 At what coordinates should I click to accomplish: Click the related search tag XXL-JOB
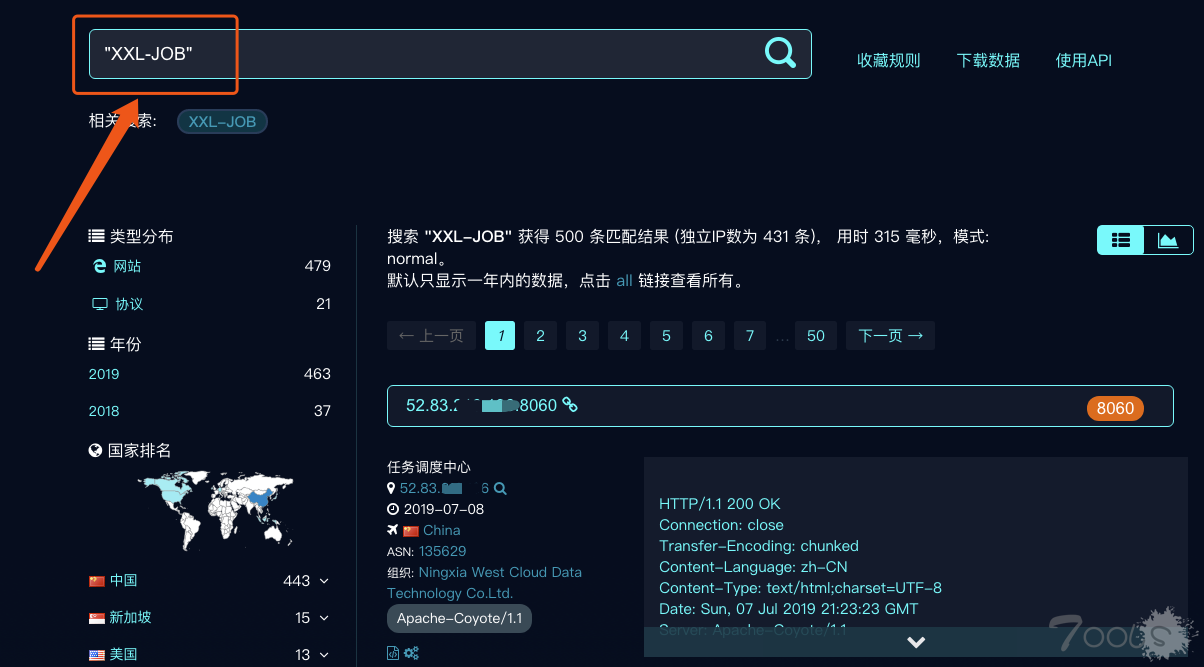tap(222, 122)
